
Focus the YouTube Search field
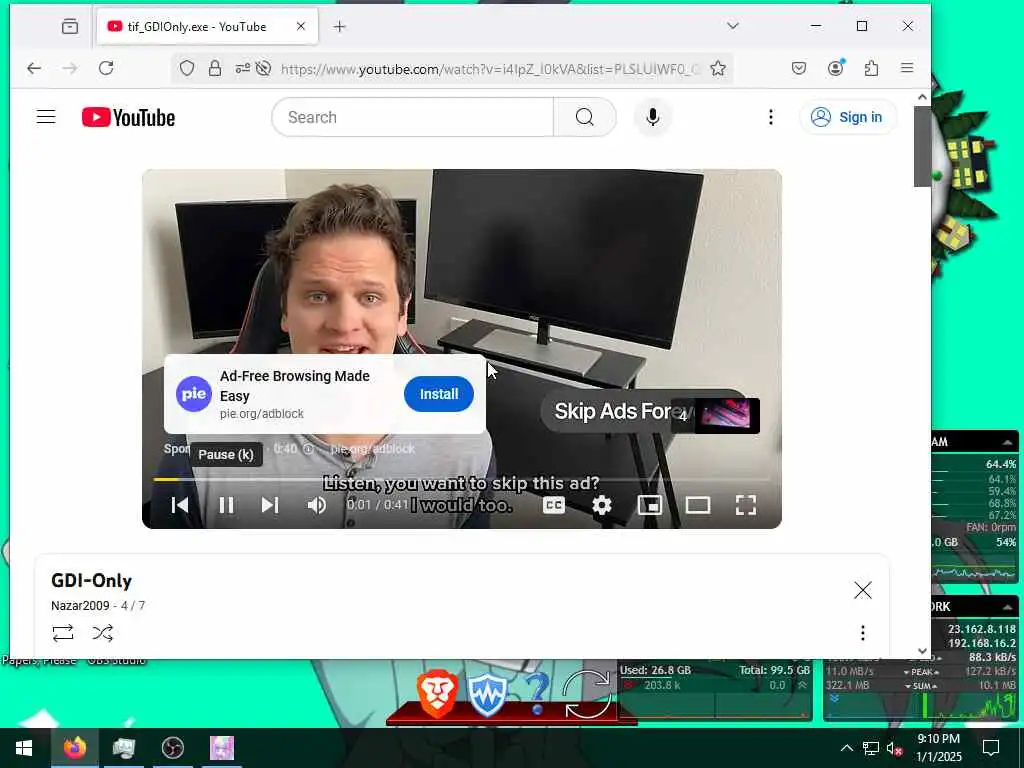click(413, 117)
